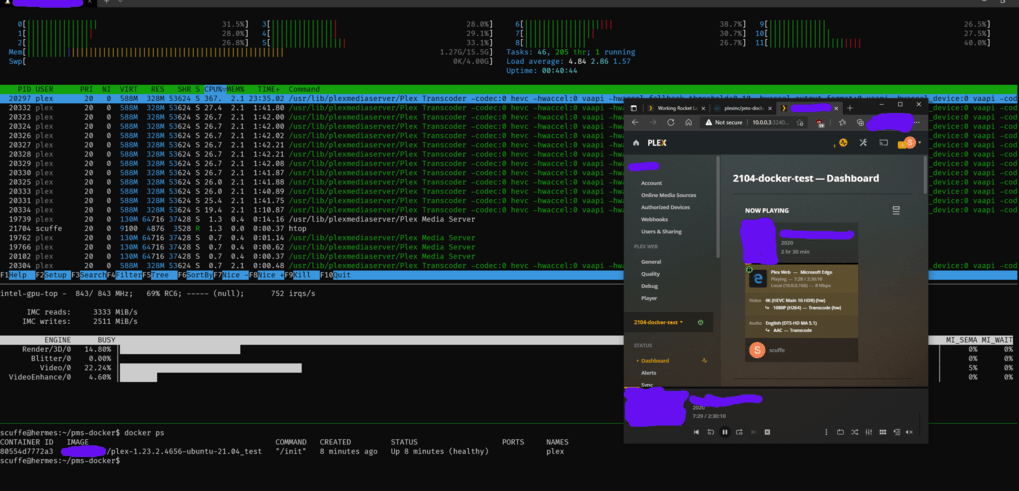1019x491 pixels.
Task: Refresh the Edge browser page
Action: [x=669, y=122]
